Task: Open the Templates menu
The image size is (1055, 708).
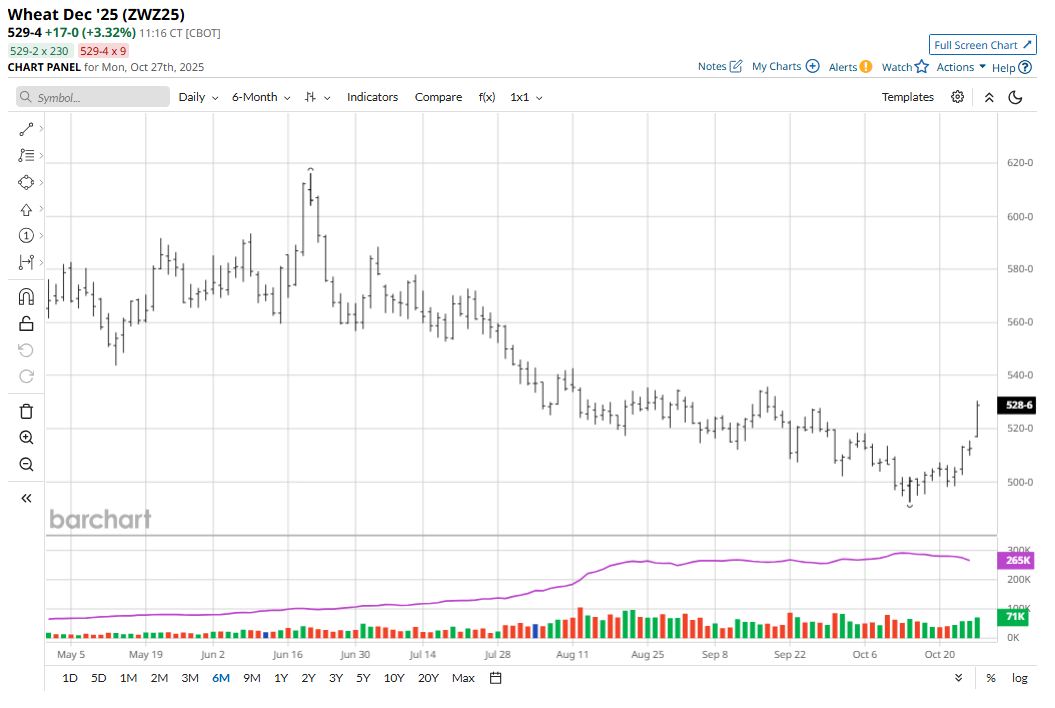Action: pos(908,97)
